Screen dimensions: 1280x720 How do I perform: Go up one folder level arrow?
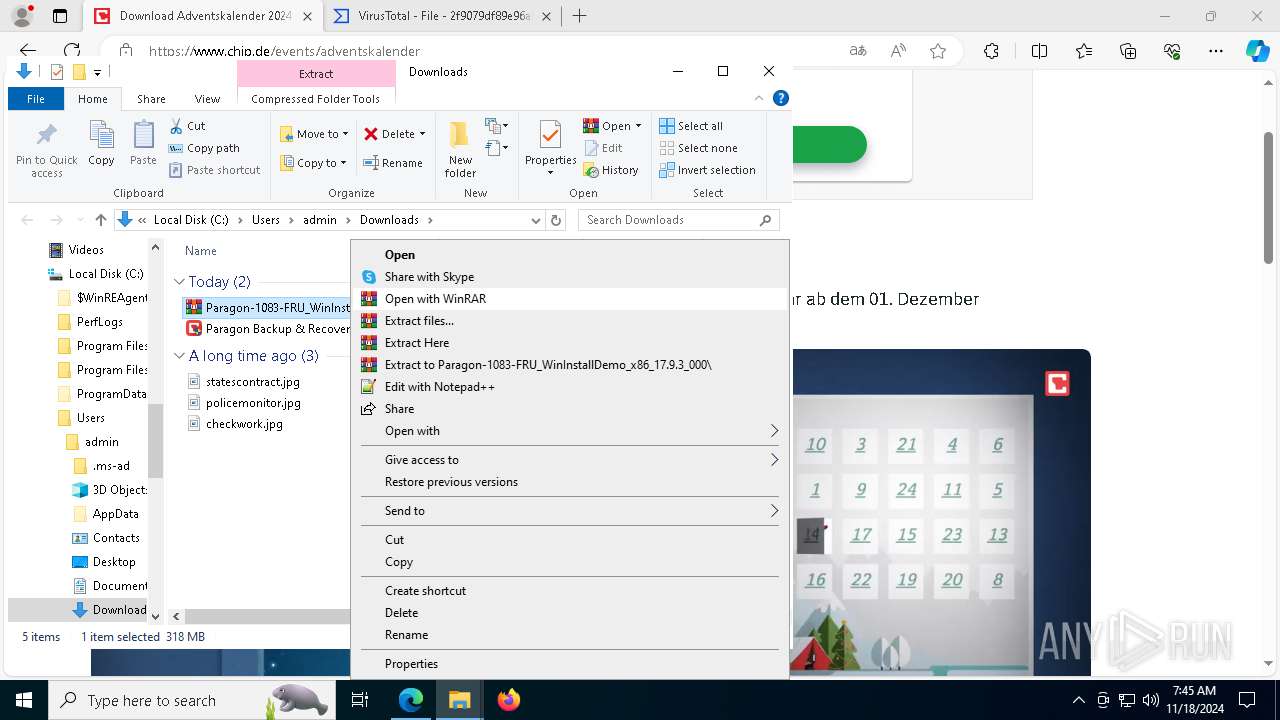point(101,220)
